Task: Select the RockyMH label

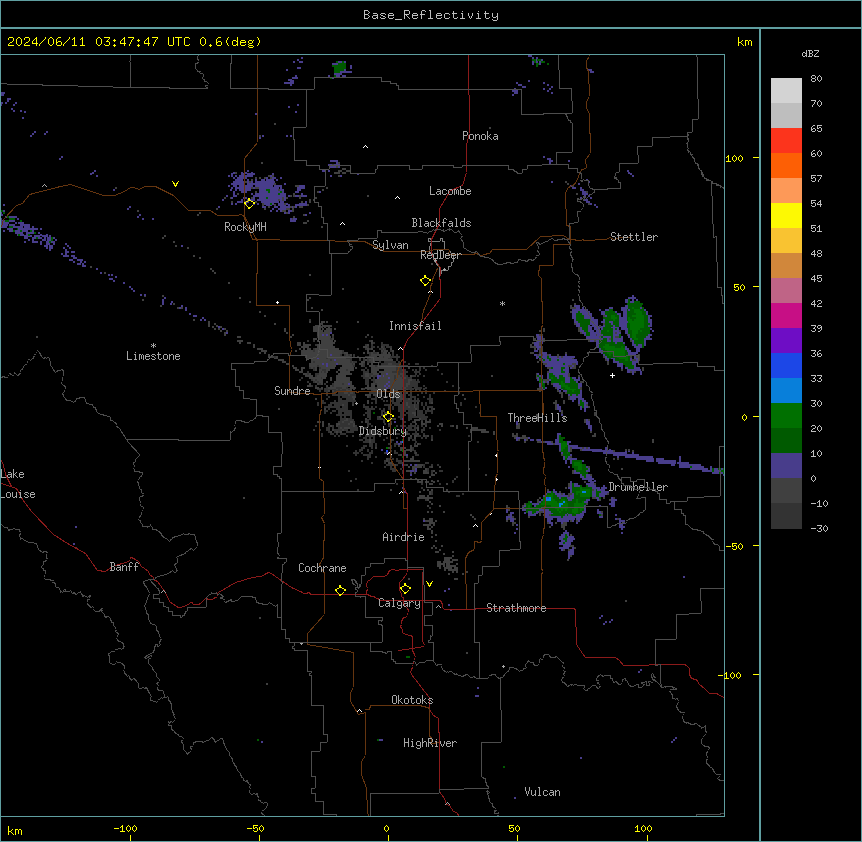Action: pyautogui.click(x=245, y=227)
